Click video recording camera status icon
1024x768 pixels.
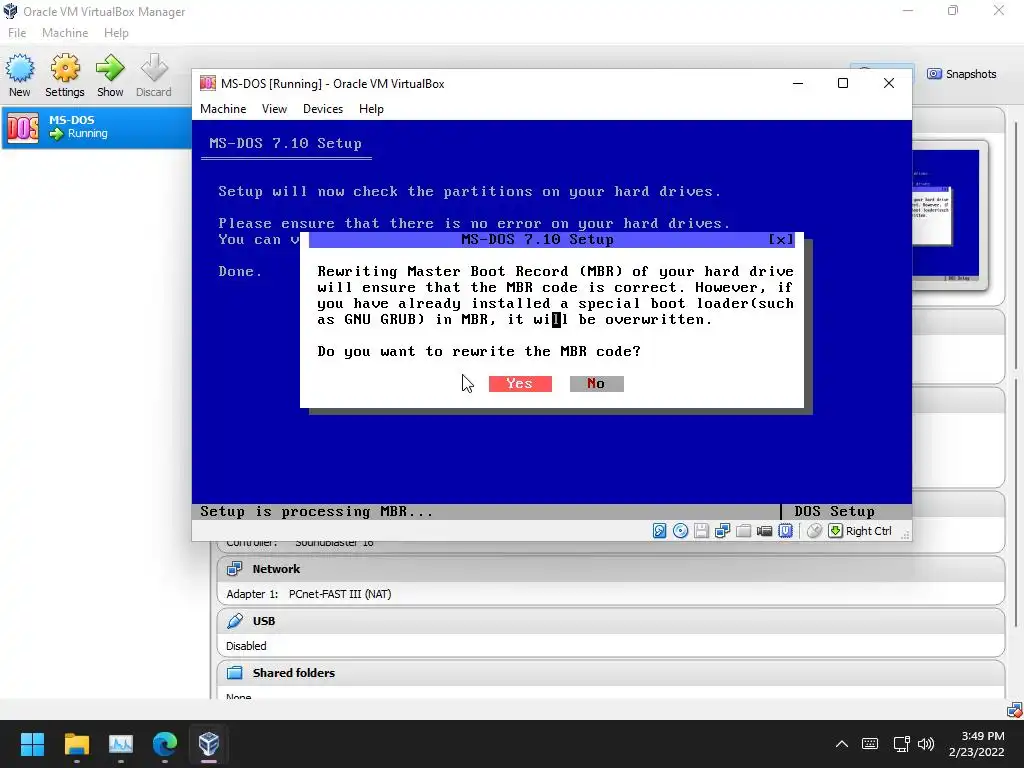pyautogui.click(x=764, y=531)
